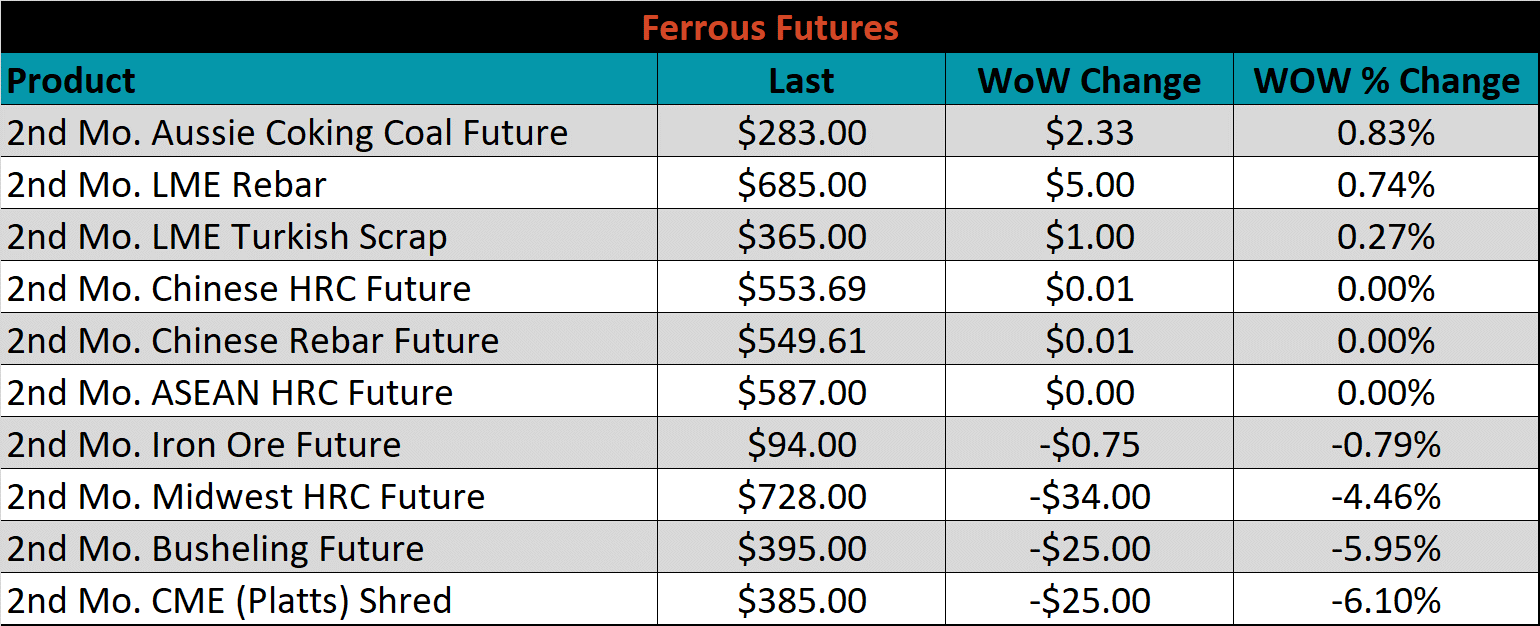Screen dimensions: 1540x626
Task: Select the Iron Ore Future cell
Action: point(329,444)
